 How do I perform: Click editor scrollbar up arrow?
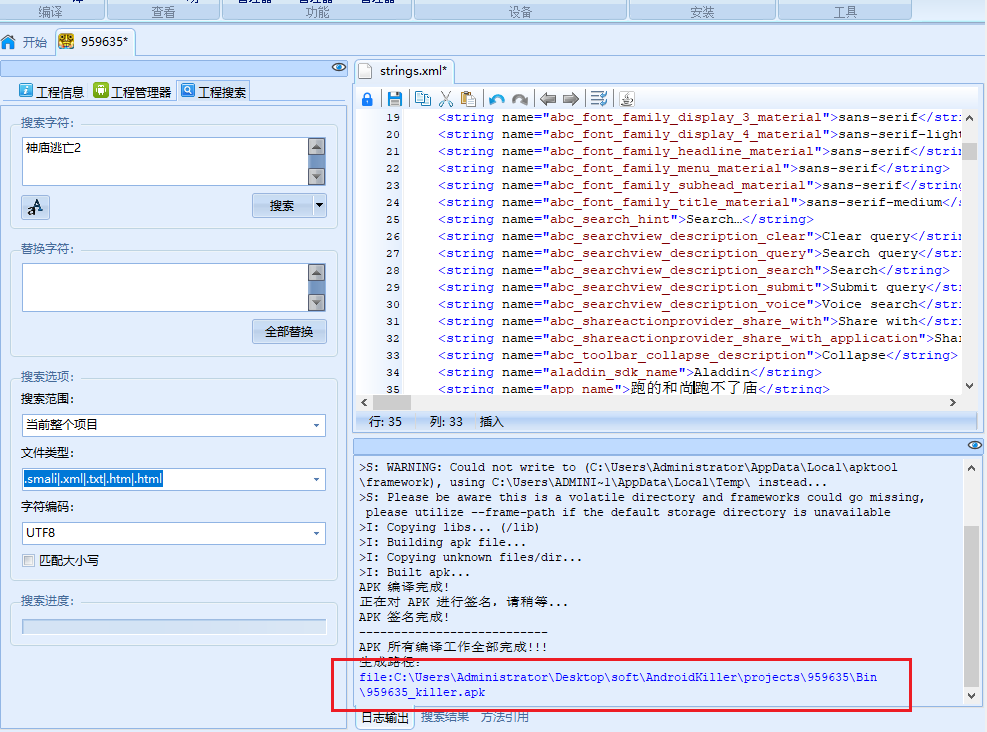969,118
